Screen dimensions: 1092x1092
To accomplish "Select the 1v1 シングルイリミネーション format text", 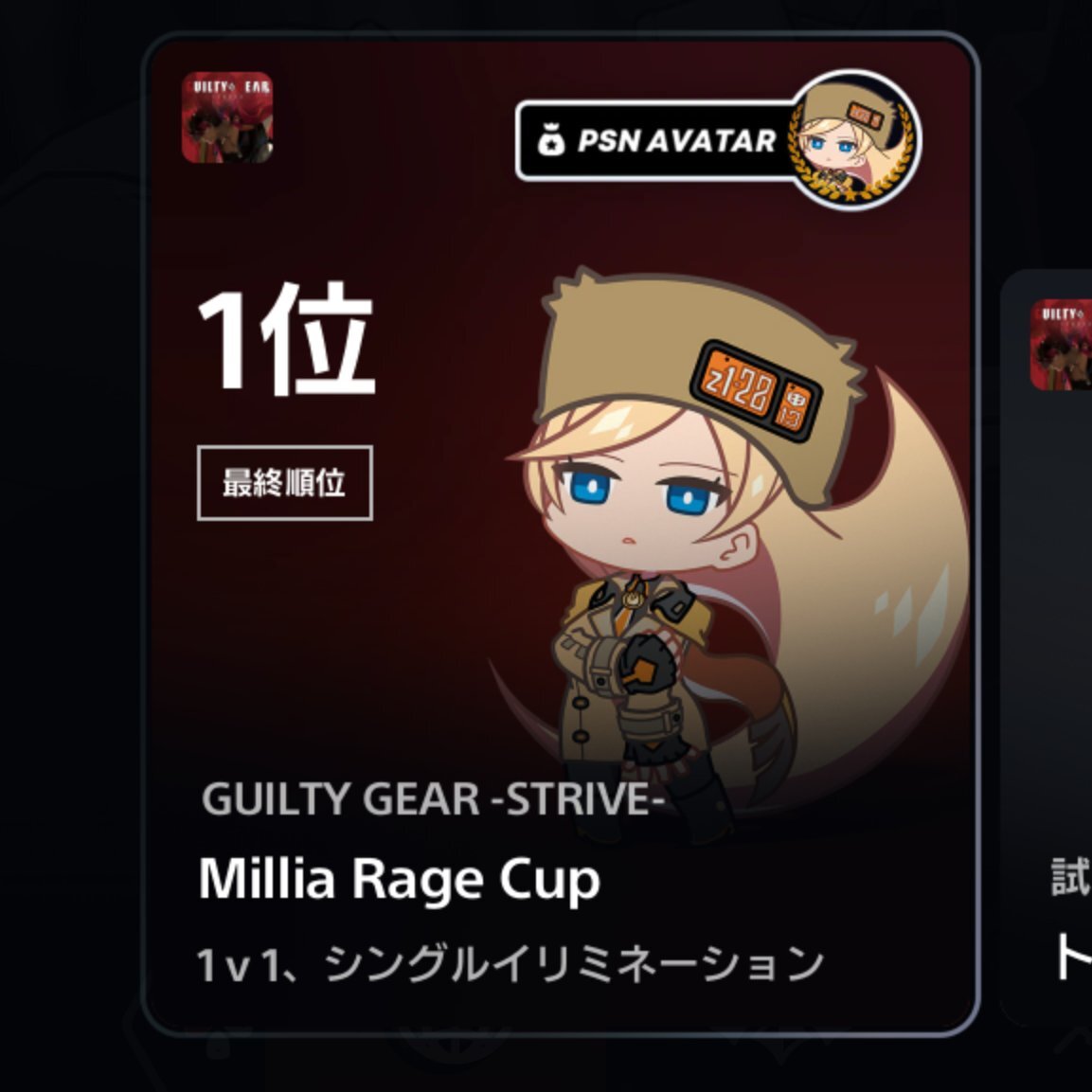I will [x=510, y=964].
